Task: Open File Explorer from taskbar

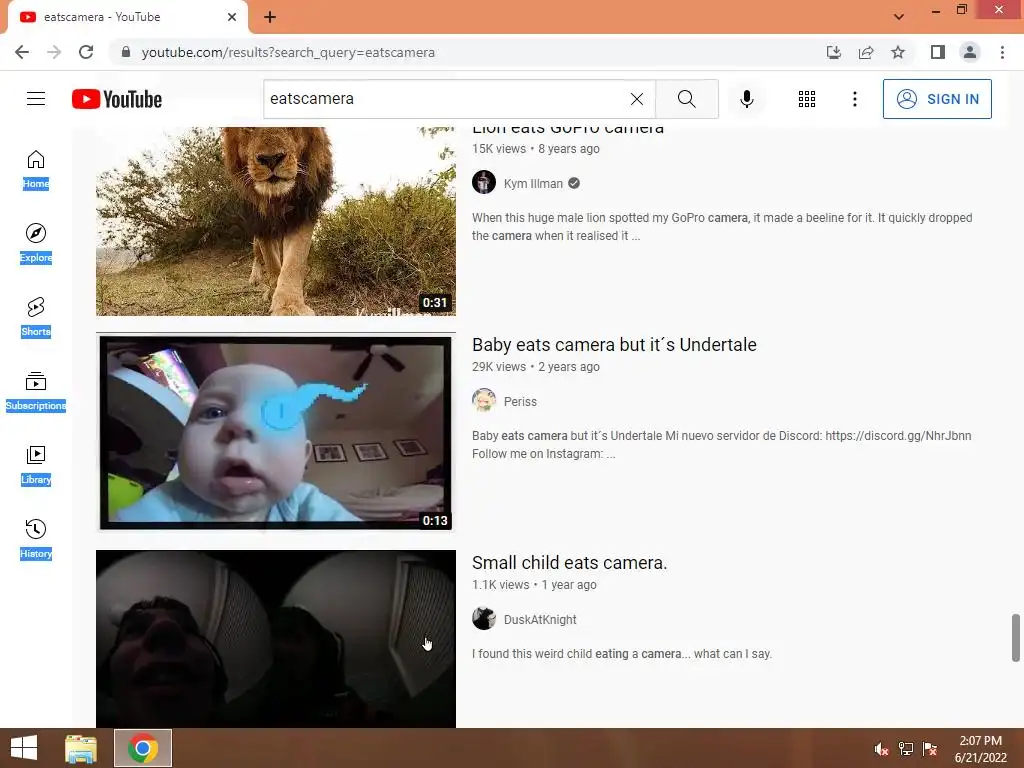Action: pos(81,748)
